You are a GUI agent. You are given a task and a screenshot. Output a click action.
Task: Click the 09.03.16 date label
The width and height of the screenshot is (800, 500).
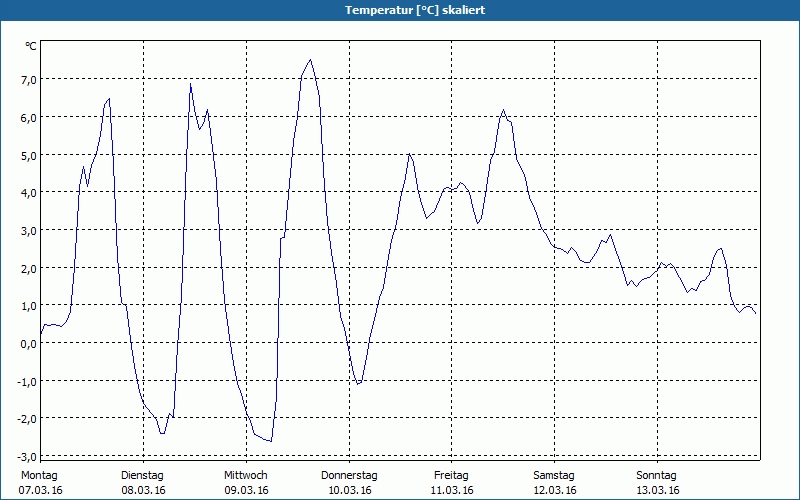246,491
